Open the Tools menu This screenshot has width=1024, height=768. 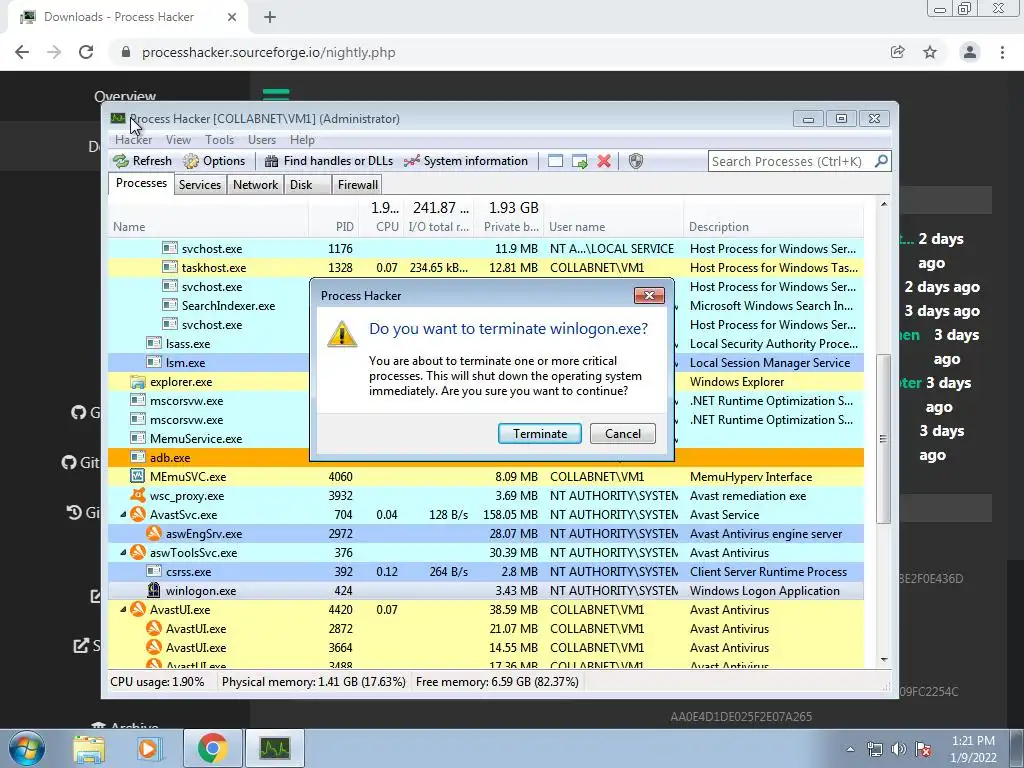pos(219,140)
